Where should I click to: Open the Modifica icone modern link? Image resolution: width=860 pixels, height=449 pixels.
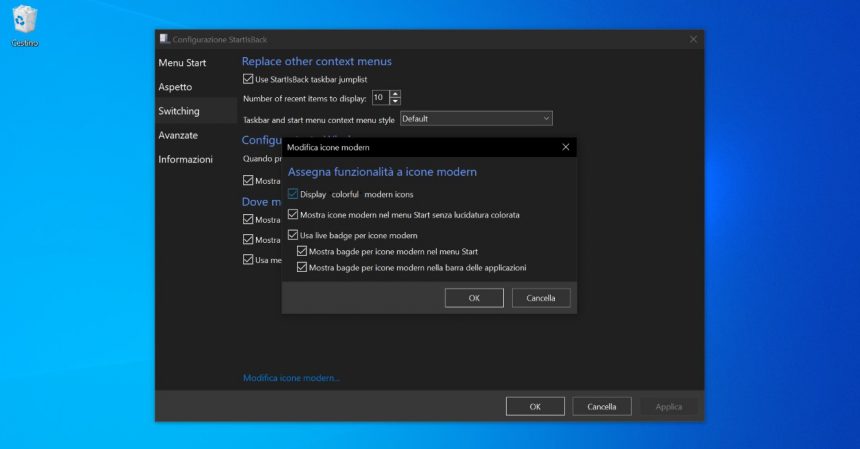[x=291, y=378]
